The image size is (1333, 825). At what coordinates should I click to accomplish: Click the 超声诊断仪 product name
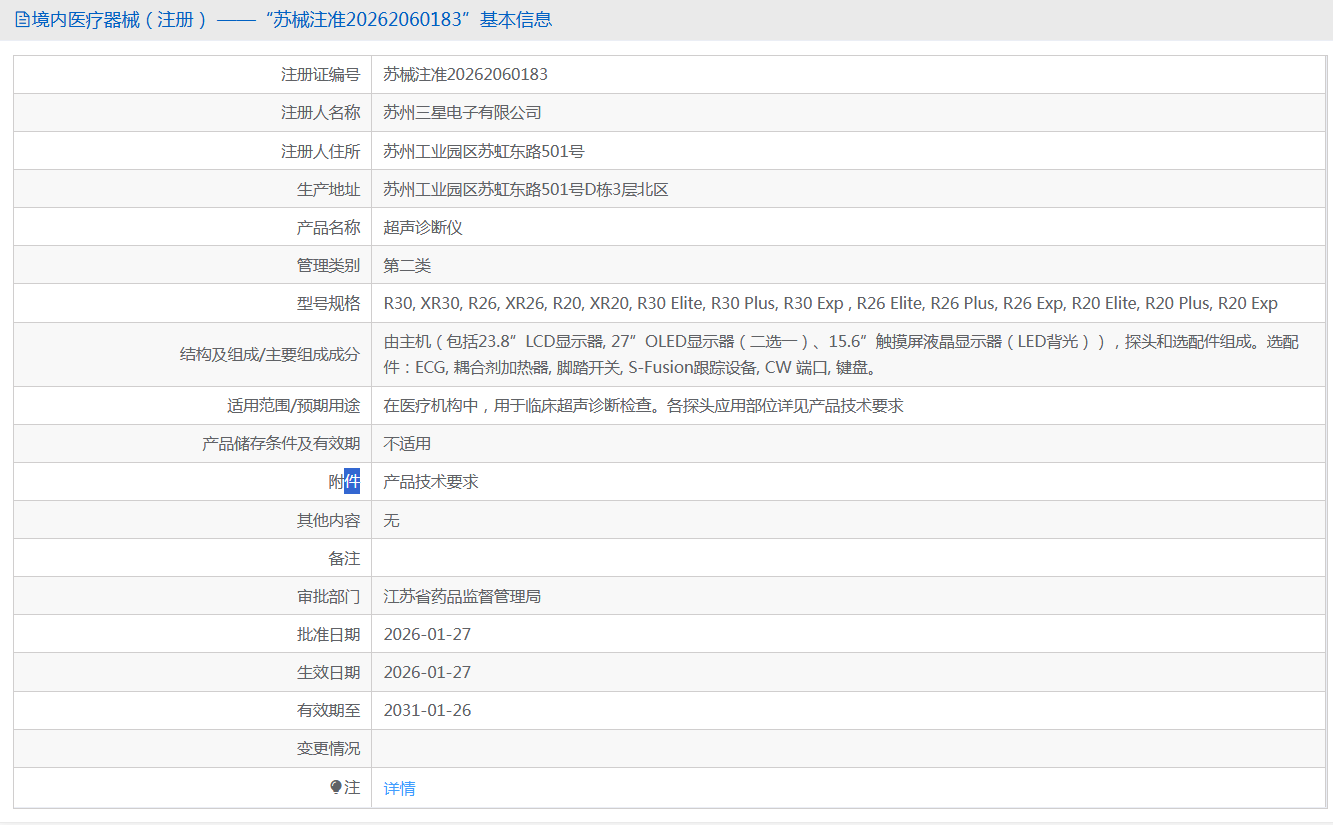[423, 227]
